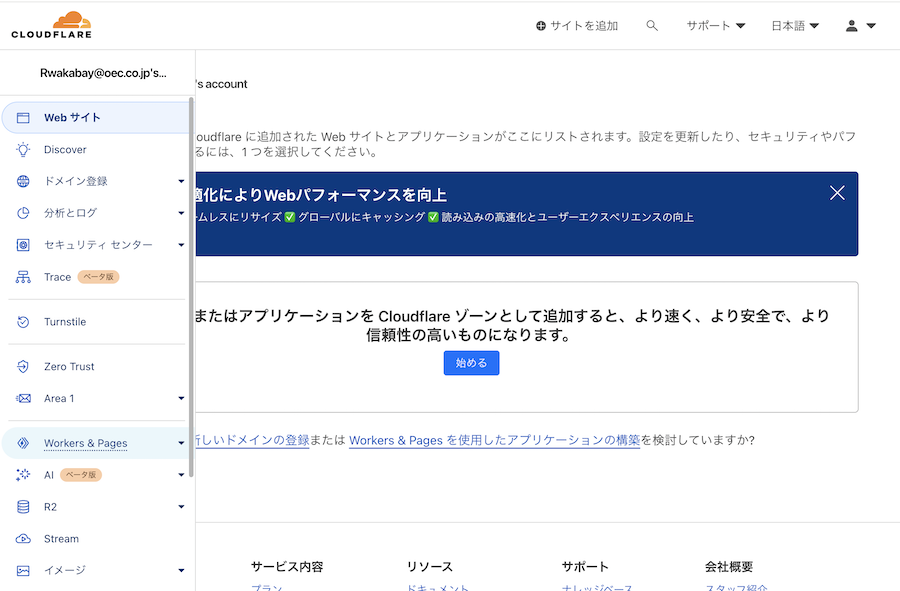The height and width of the screenshot is (591, 900).
Task: Click the Cloudflare logo
Action: (x=50, y=24)
